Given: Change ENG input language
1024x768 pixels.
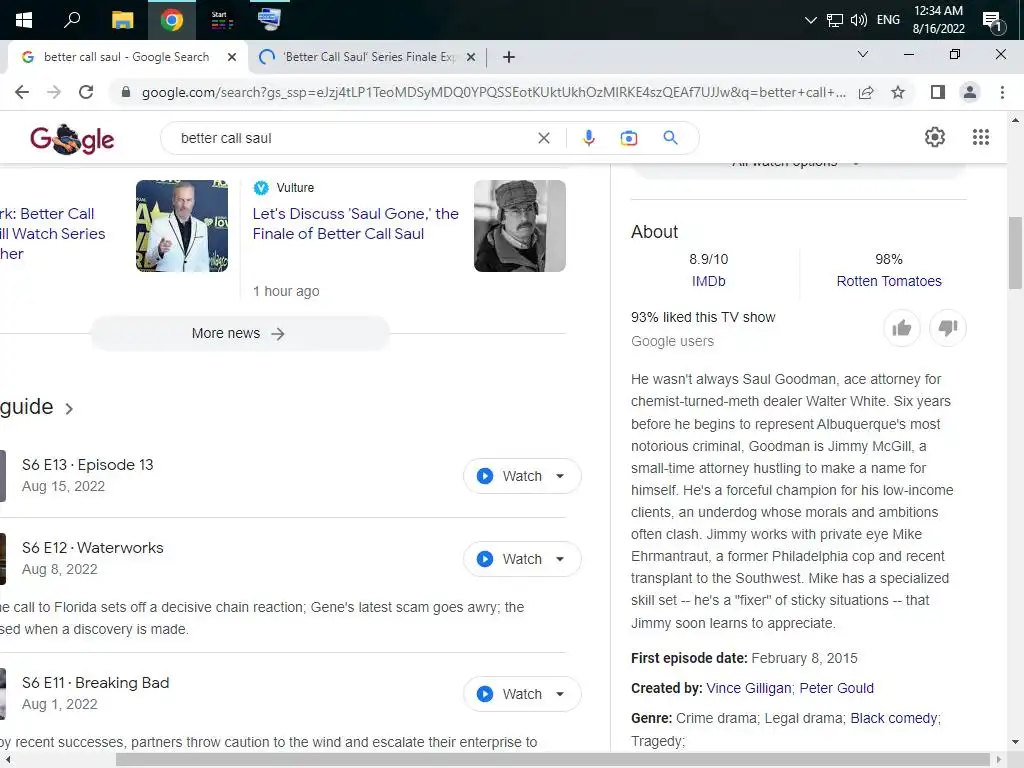Looking at the screenshot, I should (x=888, y=20).
